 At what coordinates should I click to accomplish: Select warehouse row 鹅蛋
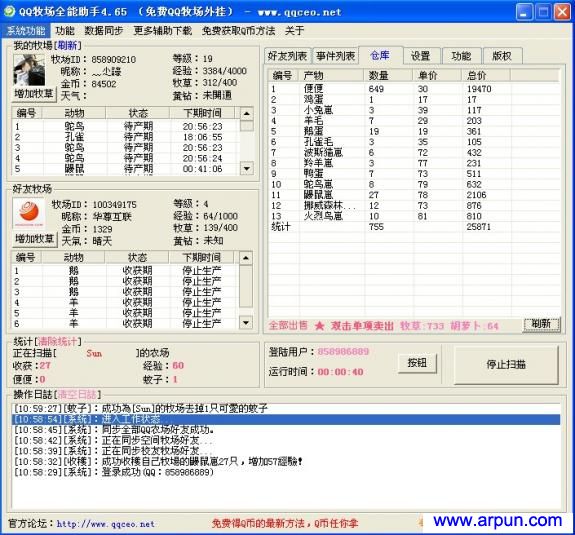pyautogui.click(x=414, y=131)
